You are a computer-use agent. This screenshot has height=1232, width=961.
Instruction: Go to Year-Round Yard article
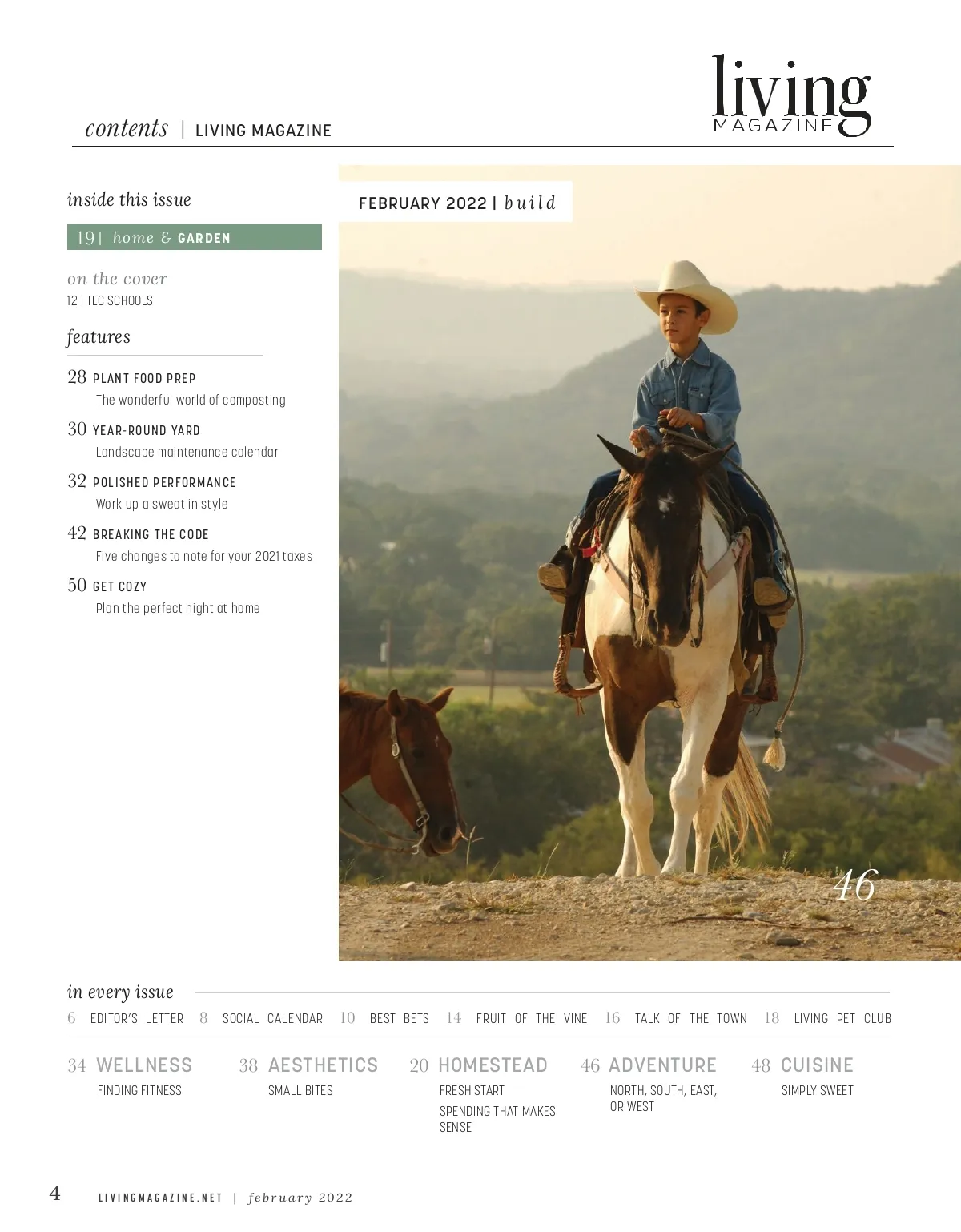(x=146, y=430)
